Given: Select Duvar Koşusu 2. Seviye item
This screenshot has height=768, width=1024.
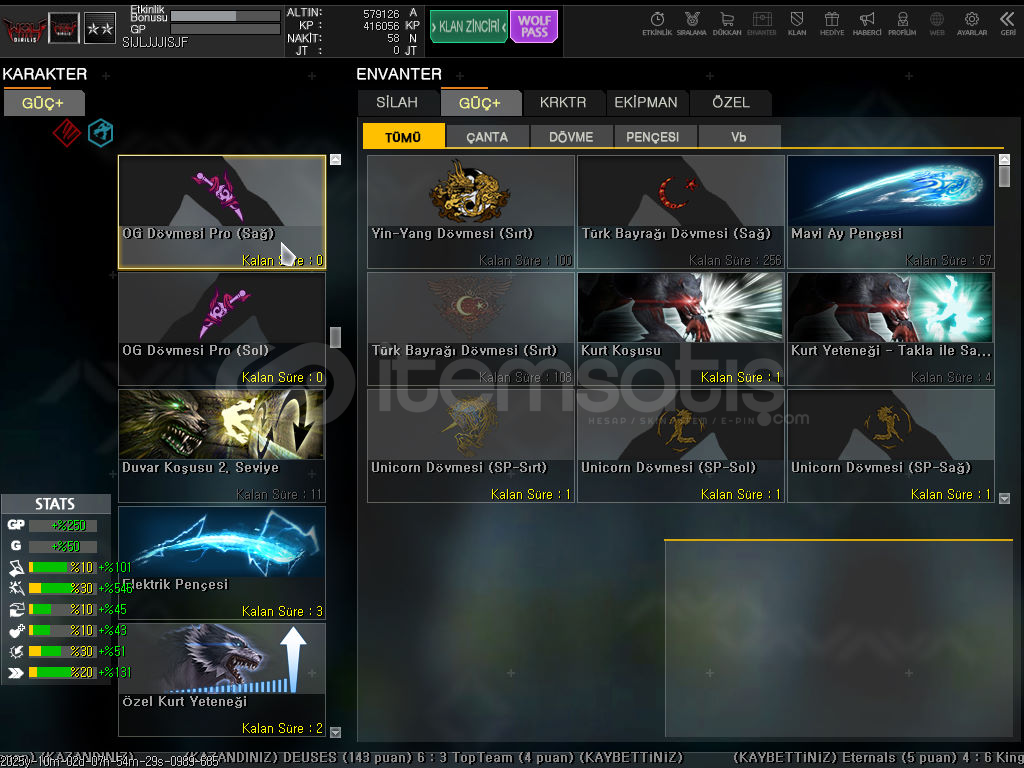Looking at the screenshot, I should click(222, 445).
